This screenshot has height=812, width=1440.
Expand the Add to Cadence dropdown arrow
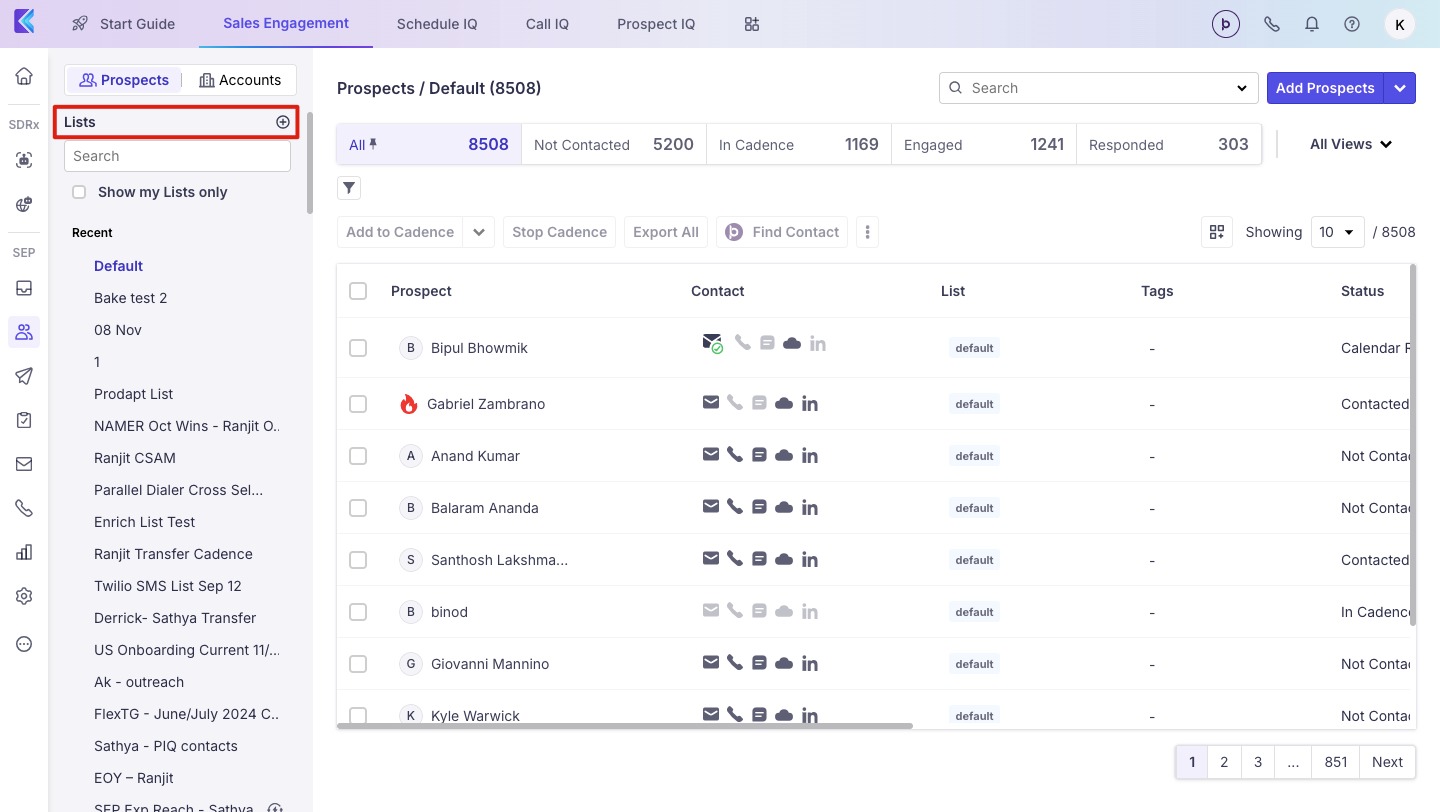coord(479,232)
